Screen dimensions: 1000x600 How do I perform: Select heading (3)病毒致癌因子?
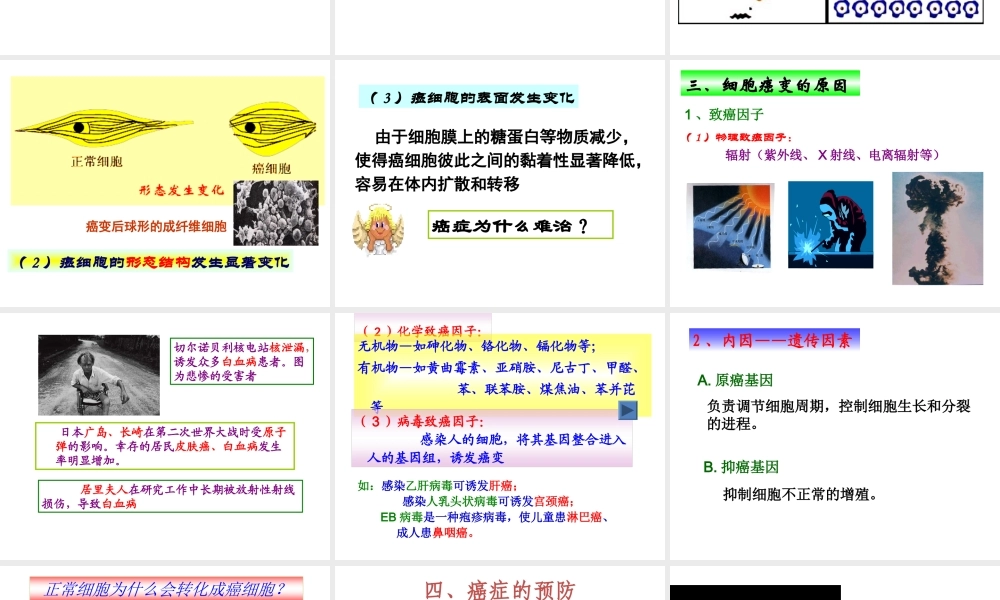point(422,421)
